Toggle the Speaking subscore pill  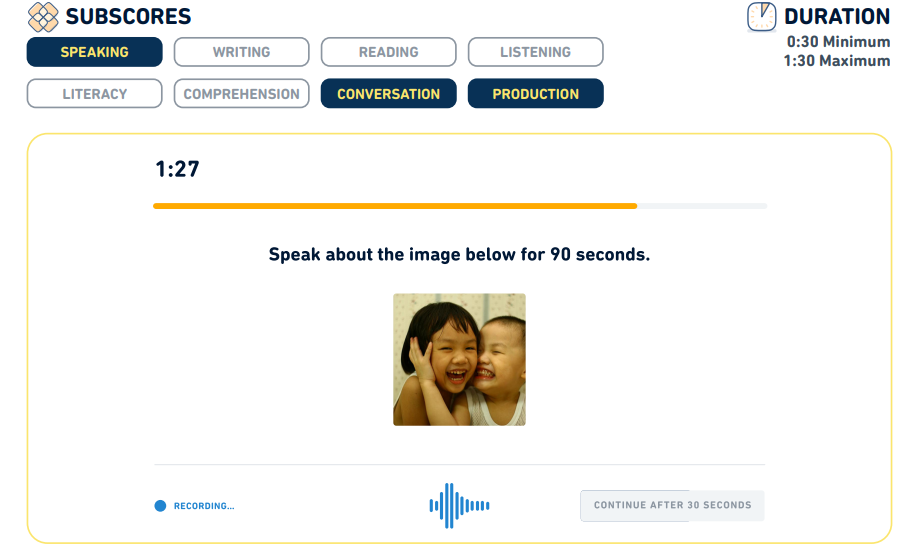(94, 52)
